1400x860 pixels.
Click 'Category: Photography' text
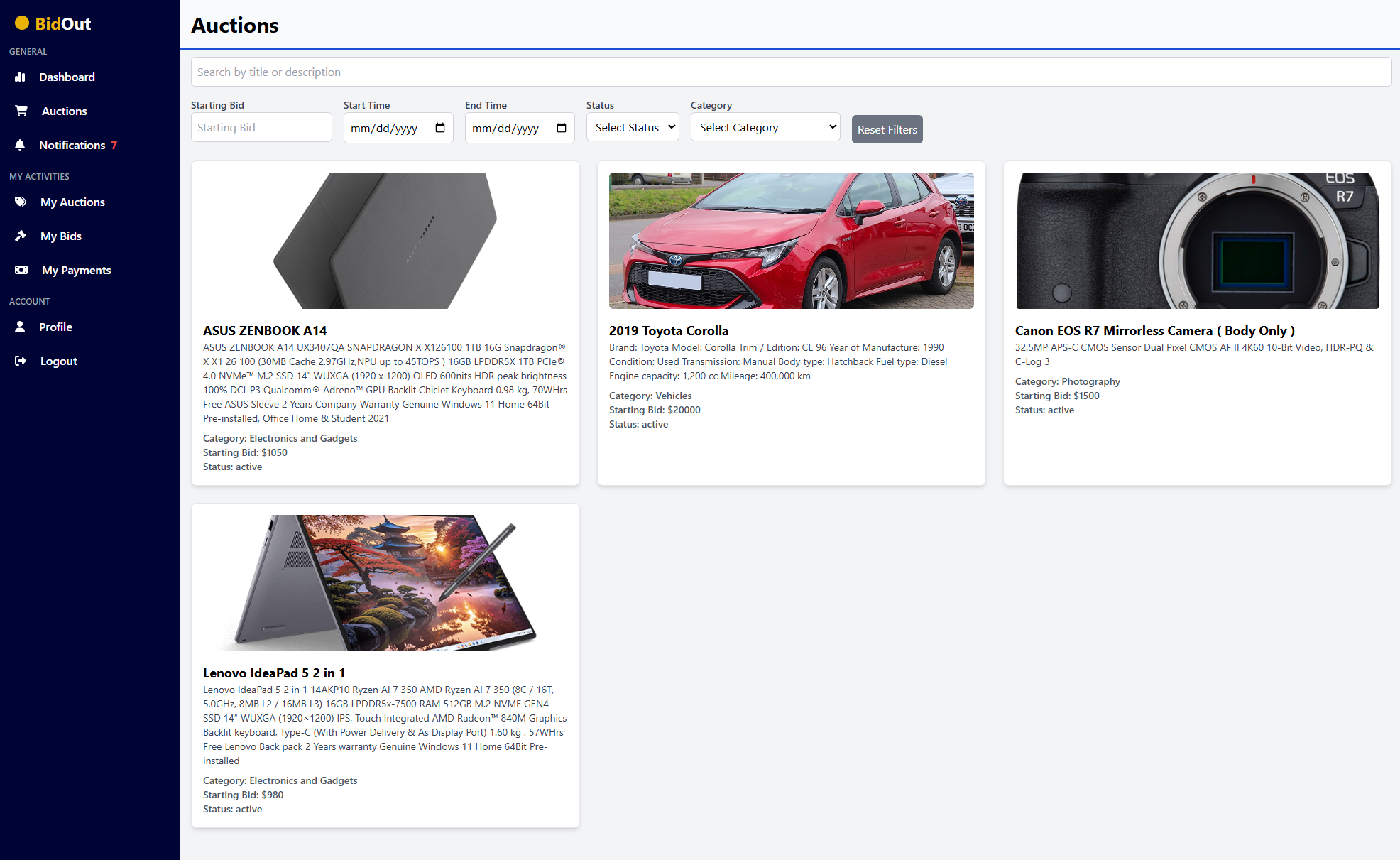pos(1068,381)
